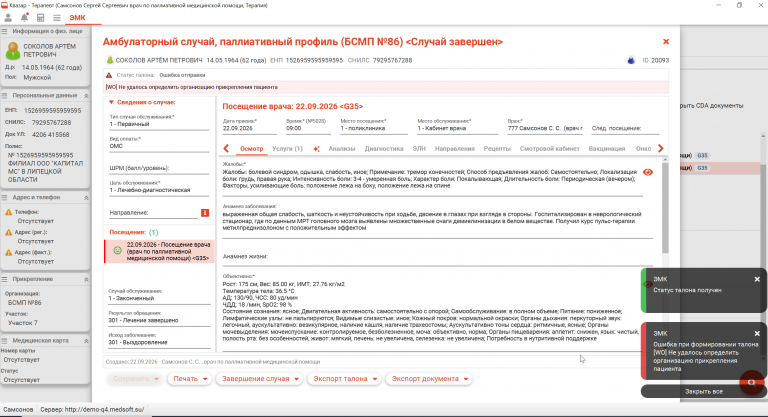Open the Место посещения dropdown

coord(374,128)
